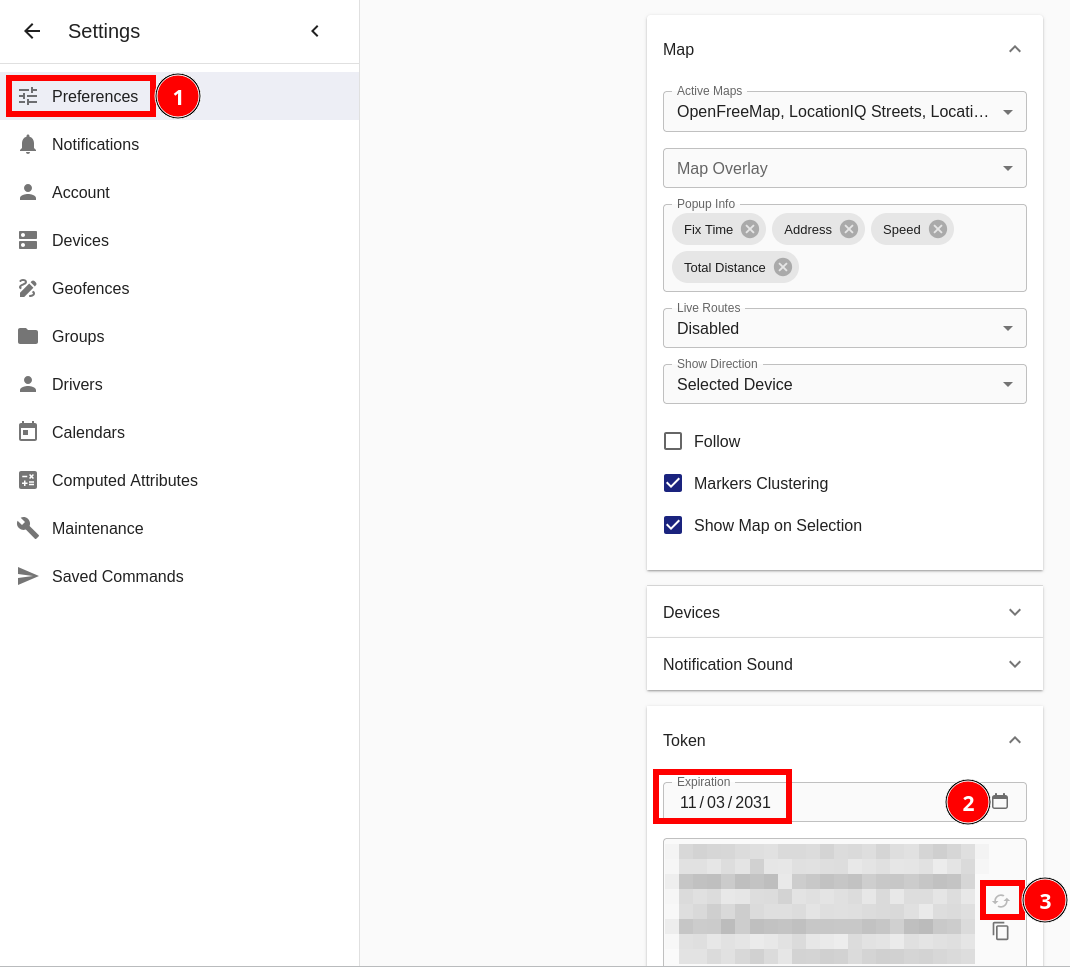Click the Preferences sliders icon

tap(28, 96)
